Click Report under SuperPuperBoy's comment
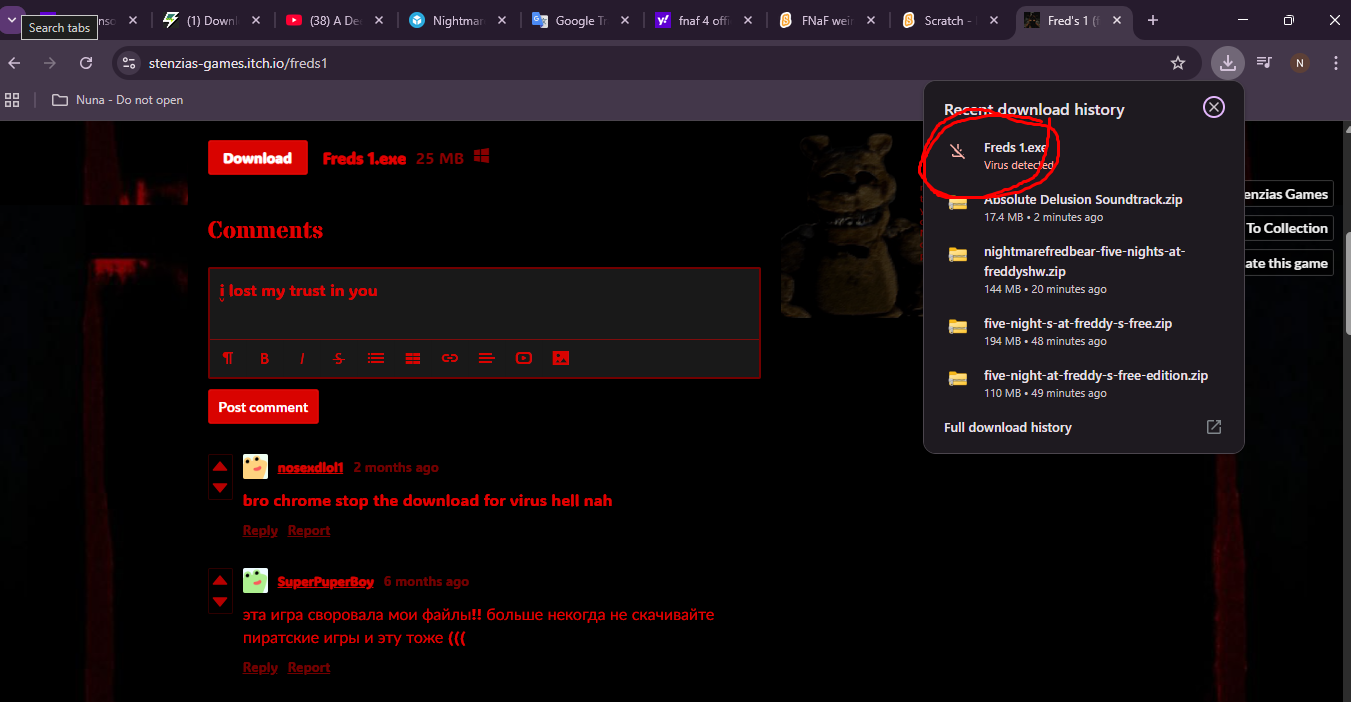The height and width of the screenshot is (702, 1351). point(309,667)
